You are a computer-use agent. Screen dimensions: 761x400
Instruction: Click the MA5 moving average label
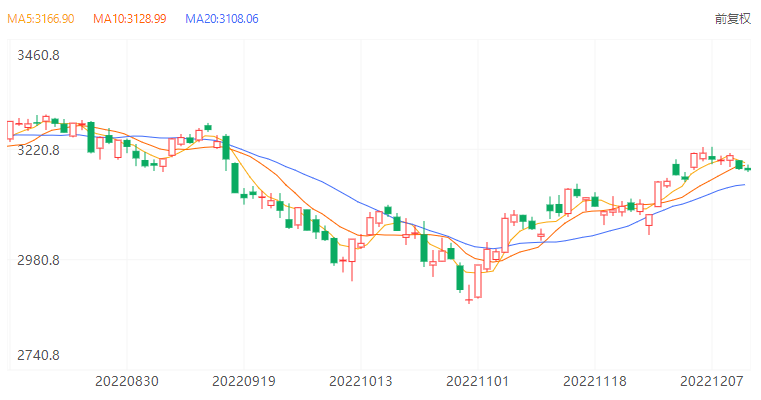point(42,19)
